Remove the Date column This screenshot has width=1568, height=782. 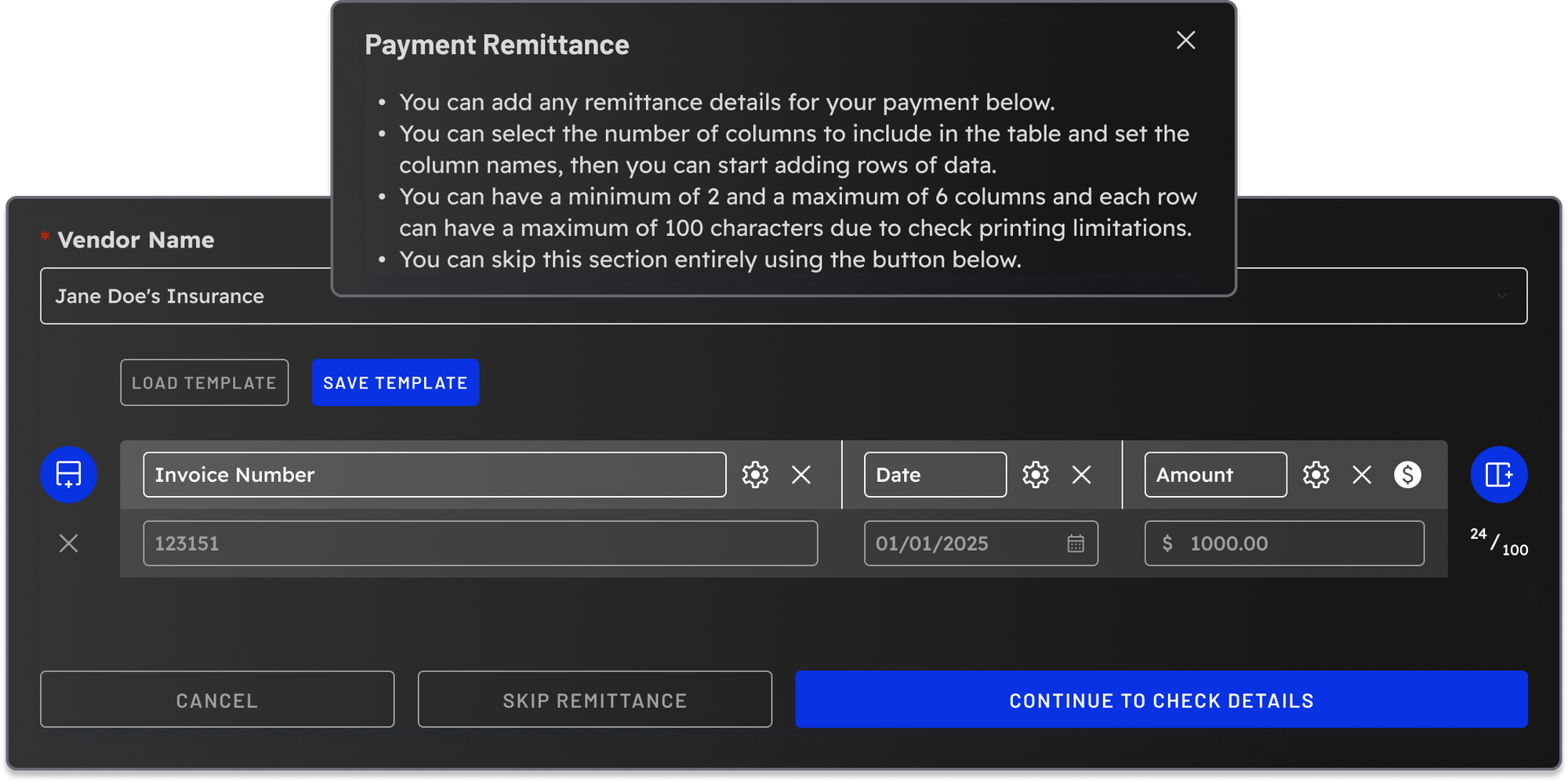(x=1083, y=474)
